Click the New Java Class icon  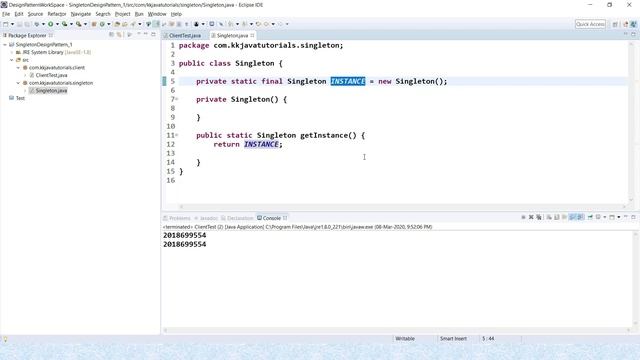click(x=102, y=24)
